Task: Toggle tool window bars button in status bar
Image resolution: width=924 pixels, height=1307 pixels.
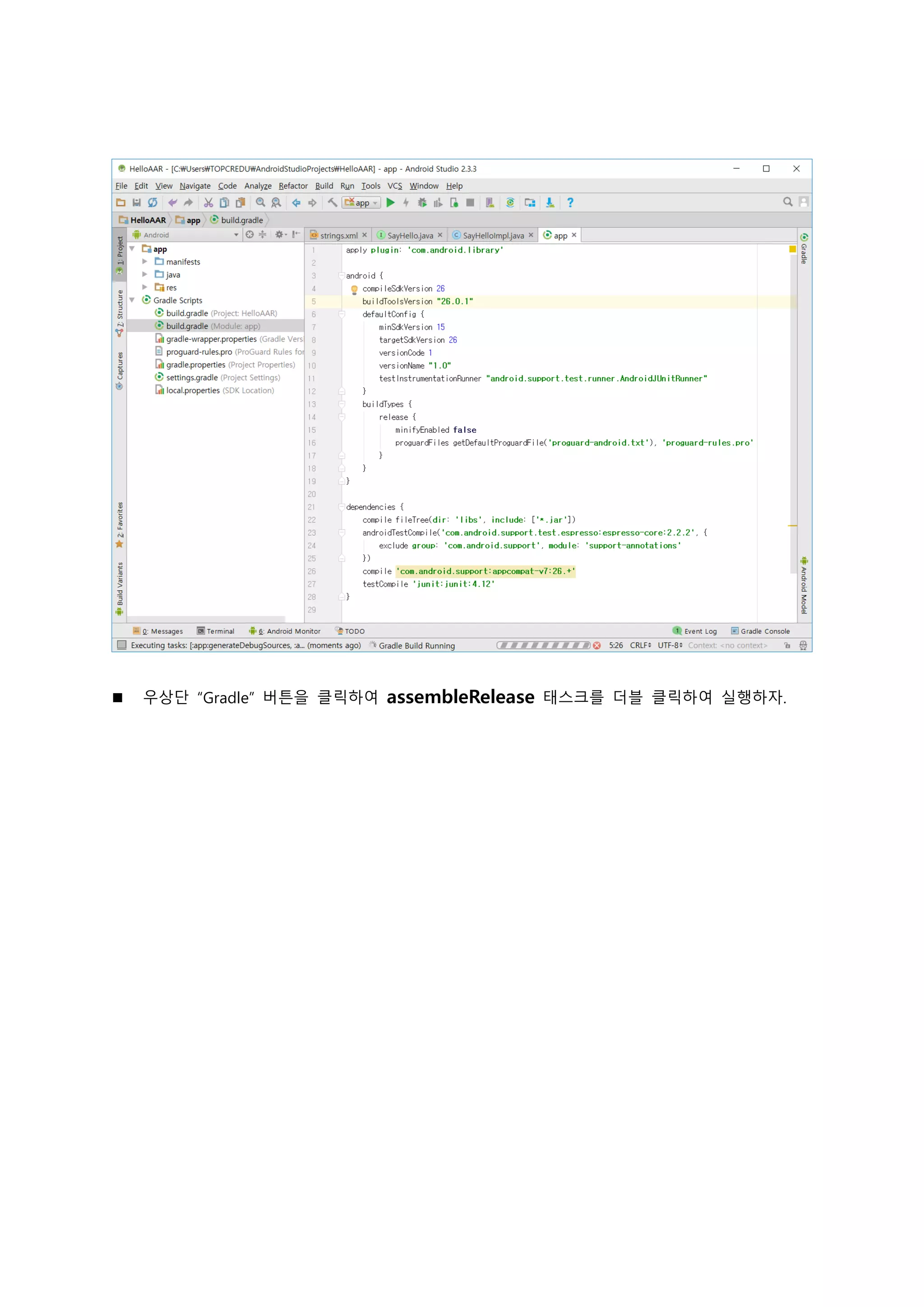Action: [x=121, y=645]
